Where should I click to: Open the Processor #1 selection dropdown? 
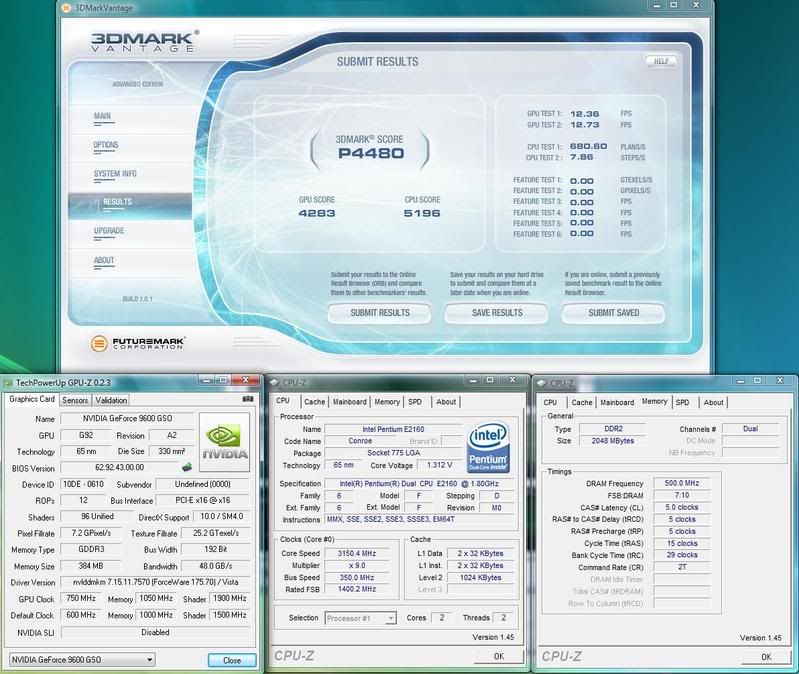360,618
